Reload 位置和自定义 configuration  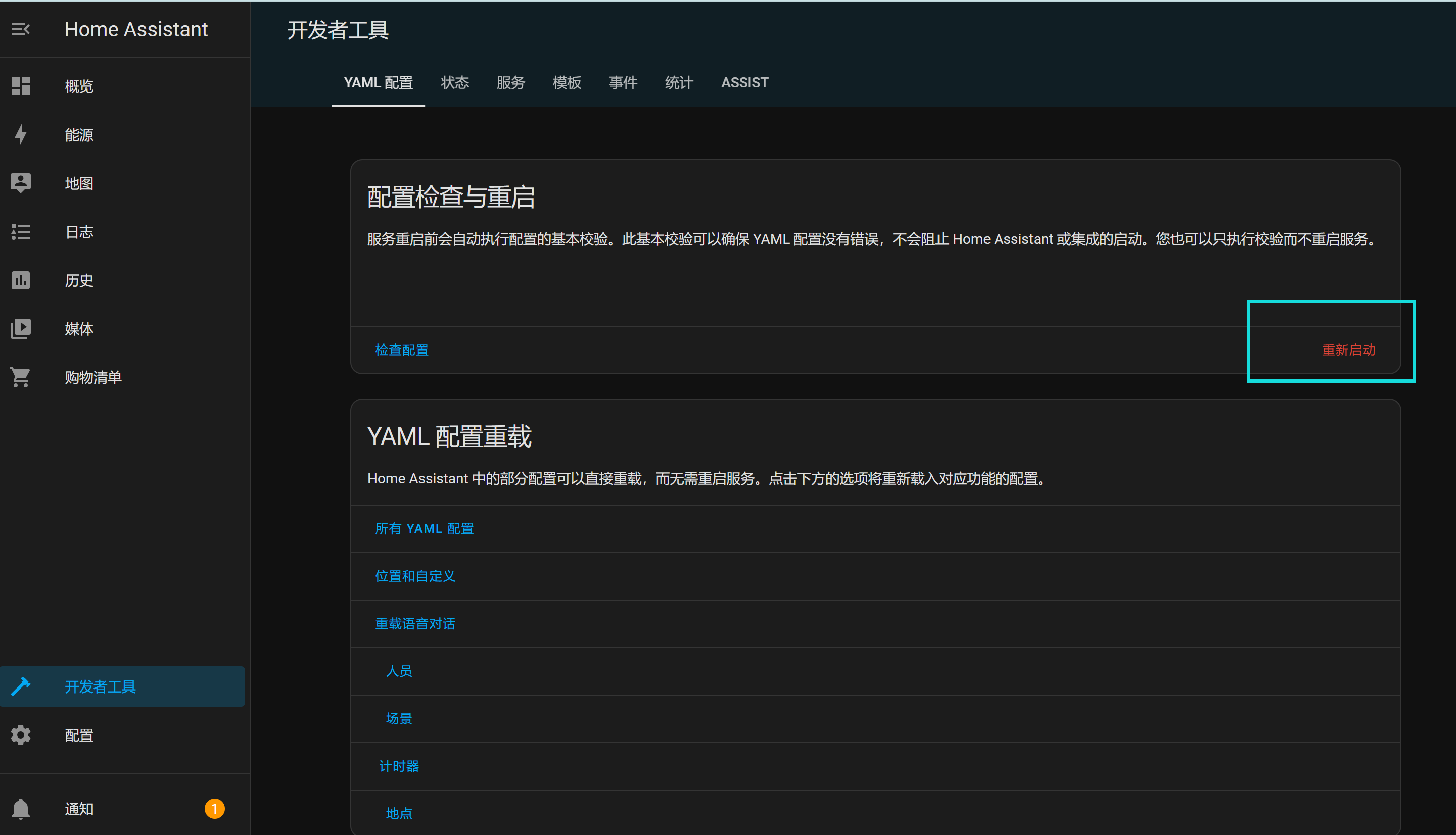[x=415, y=576]
